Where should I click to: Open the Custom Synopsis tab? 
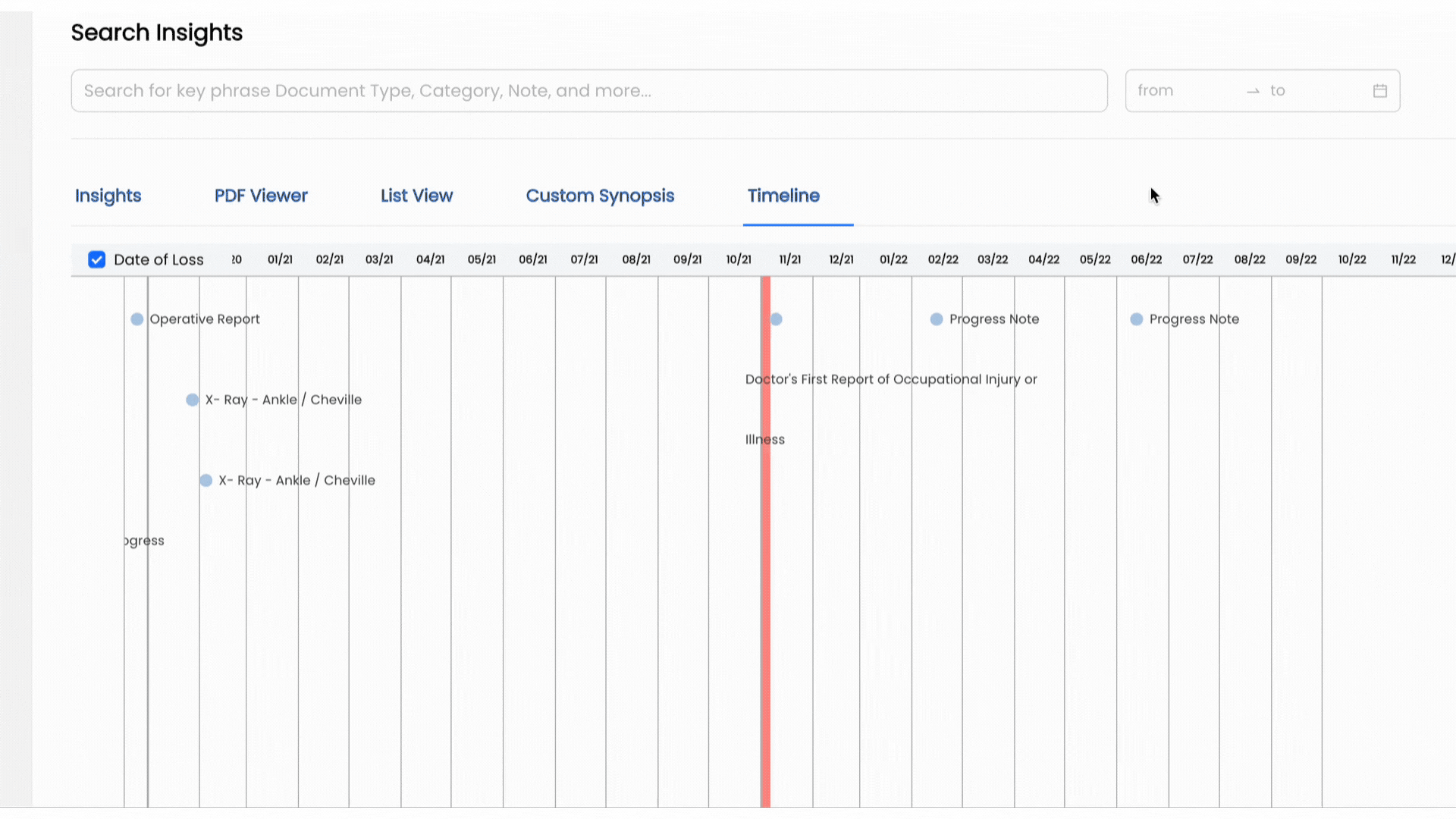600,196
